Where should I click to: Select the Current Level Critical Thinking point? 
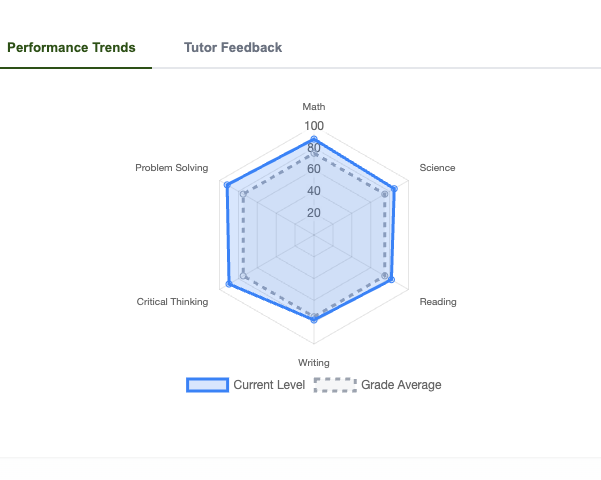pyautogui.click(x=230, y=284)
